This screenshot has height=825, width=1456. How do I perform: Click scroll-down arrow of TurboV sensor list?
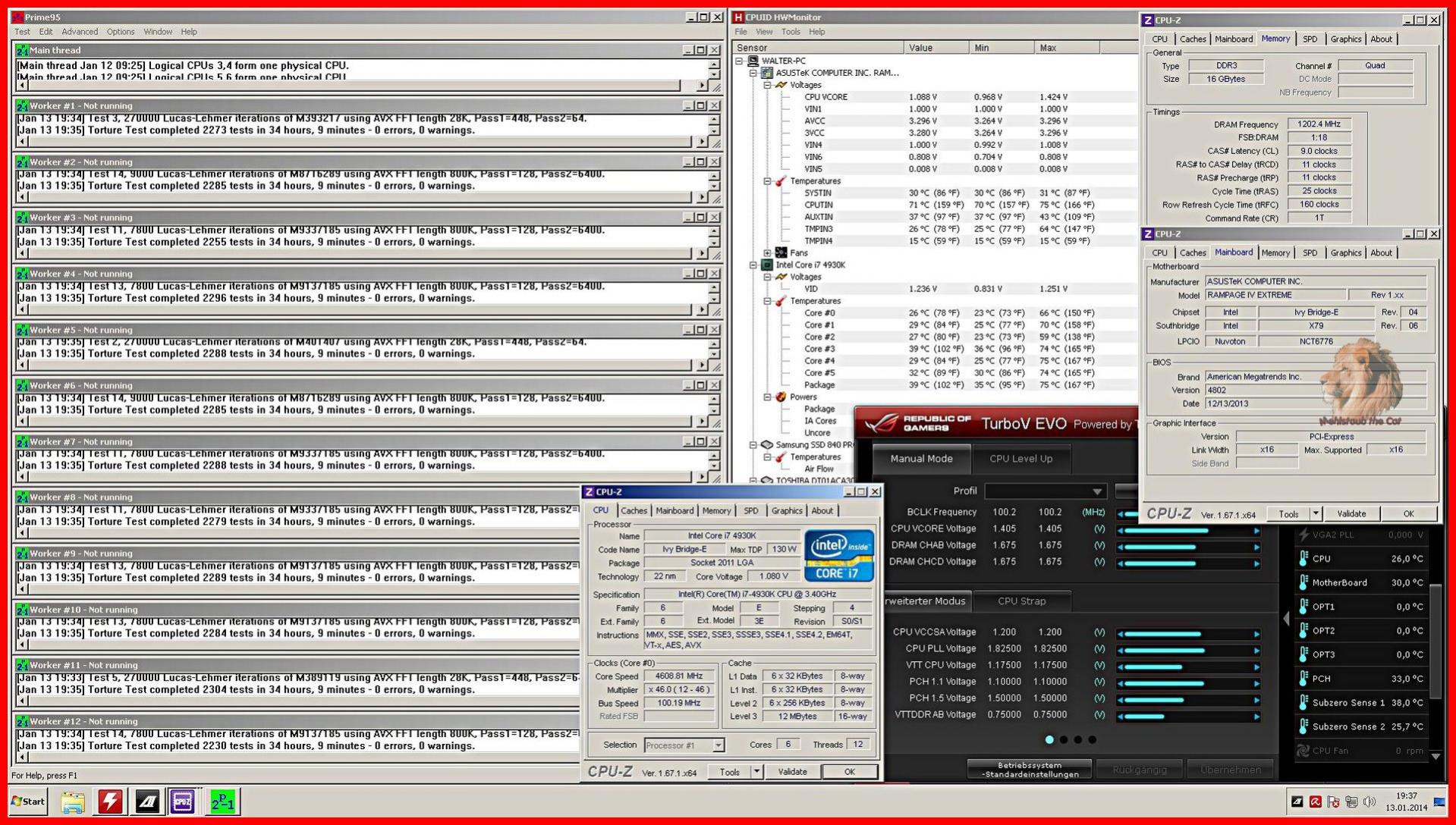tap(1435, 756)
